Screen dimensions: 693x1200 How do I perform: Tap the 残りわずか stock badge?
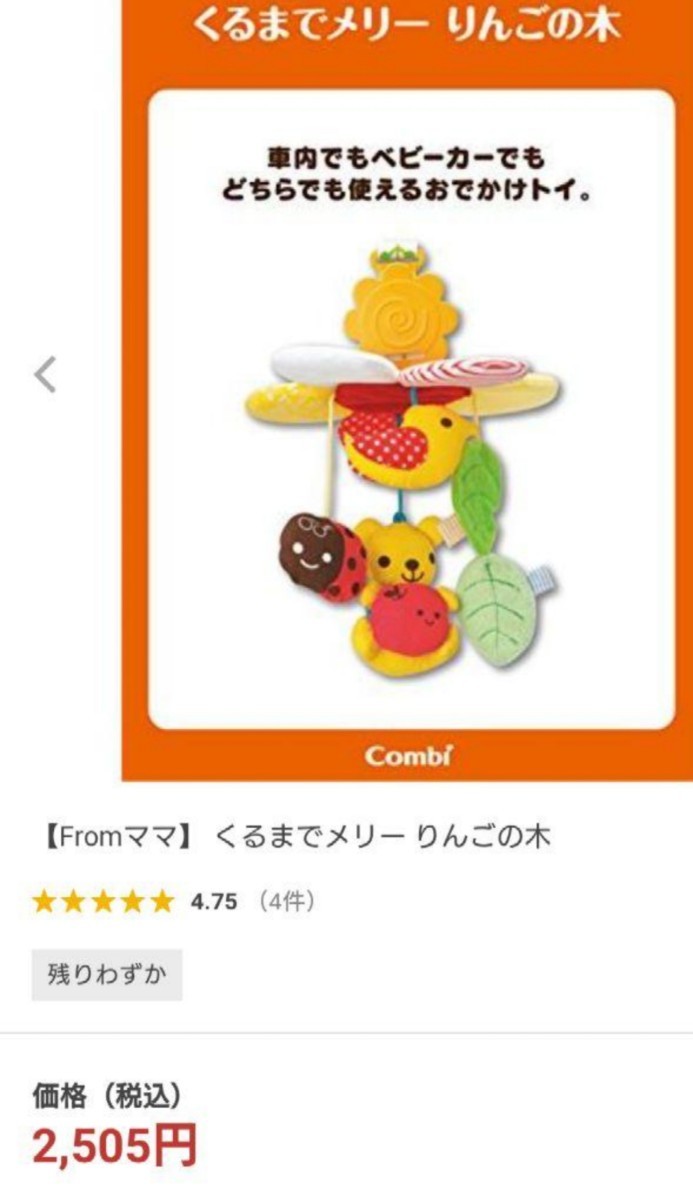[x=107, y=974]
